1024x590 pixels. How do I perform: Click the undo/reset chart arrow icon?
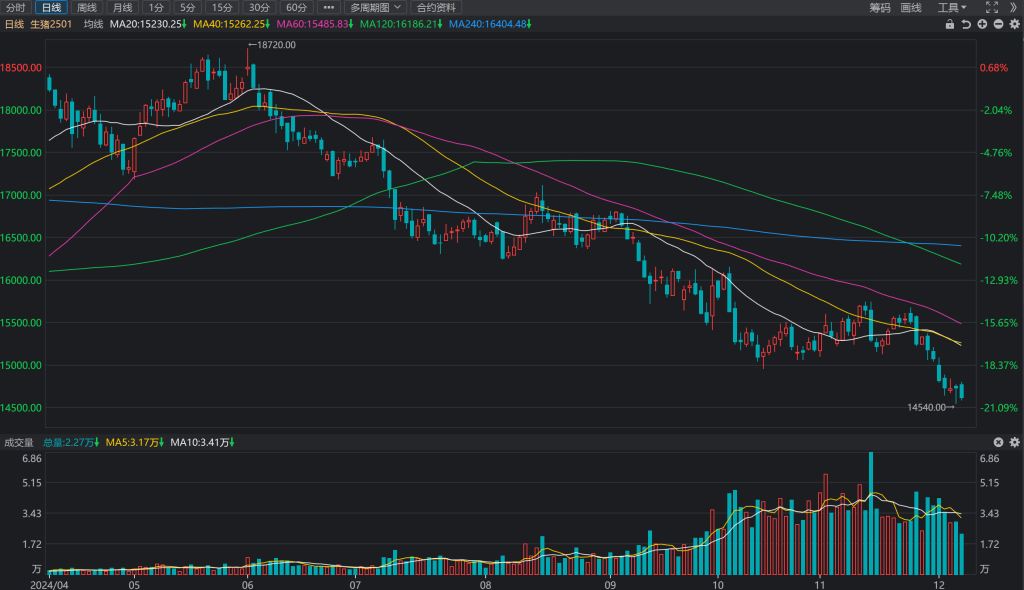pos(966,24)
